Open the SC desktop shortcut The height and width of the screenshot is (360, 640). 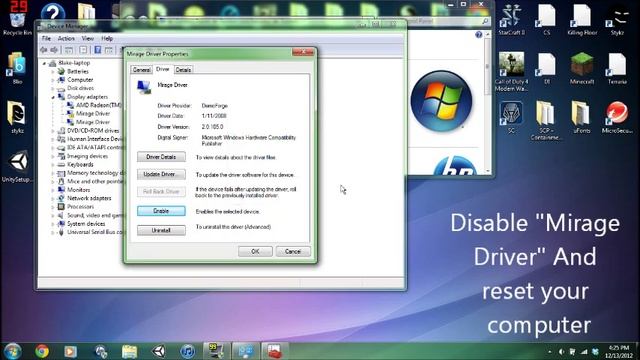(511, 117)
